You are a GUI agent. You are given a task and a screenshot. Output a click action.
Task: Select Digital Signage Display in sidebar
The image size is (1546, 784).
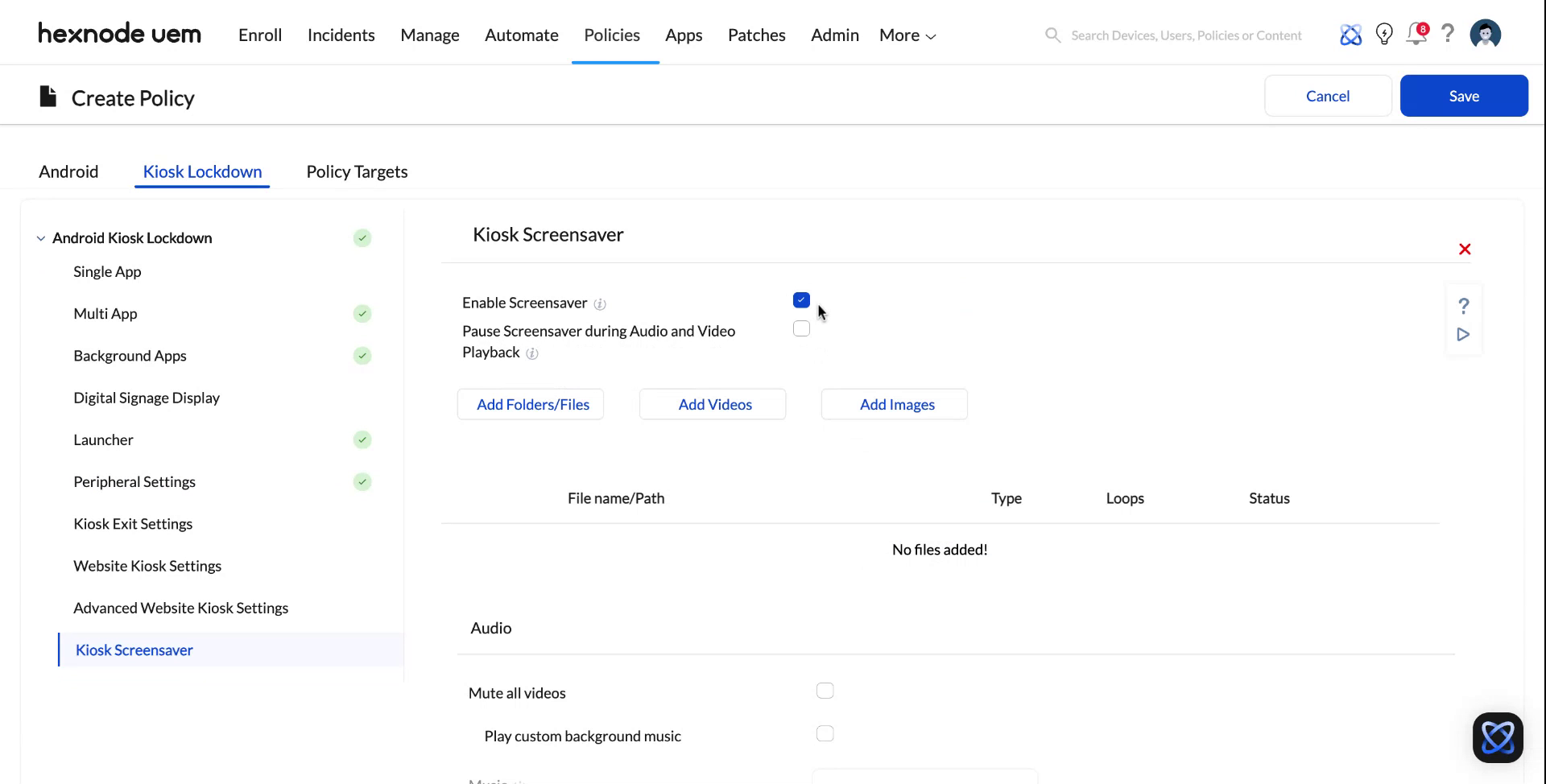147,398
